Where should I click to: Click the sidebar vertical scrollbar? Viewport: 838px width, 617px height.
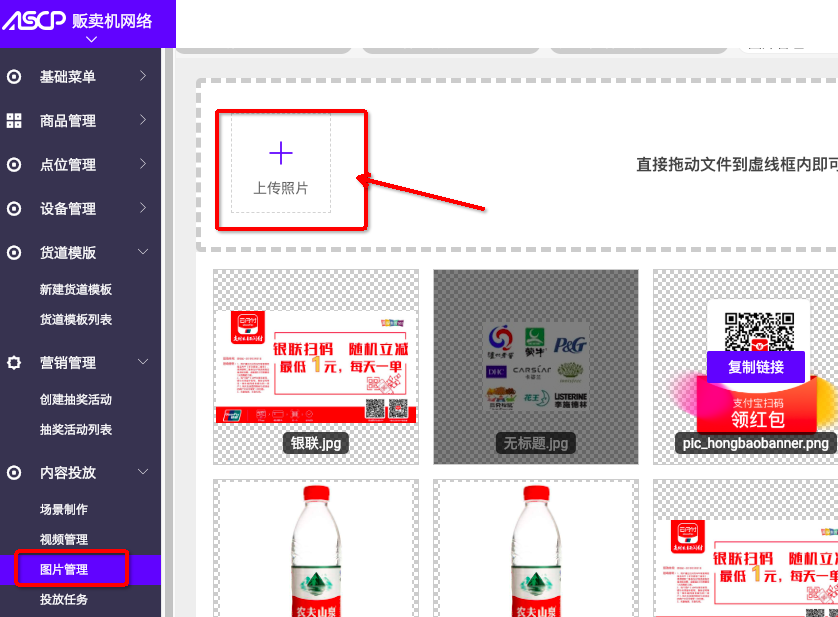[169, 331]
